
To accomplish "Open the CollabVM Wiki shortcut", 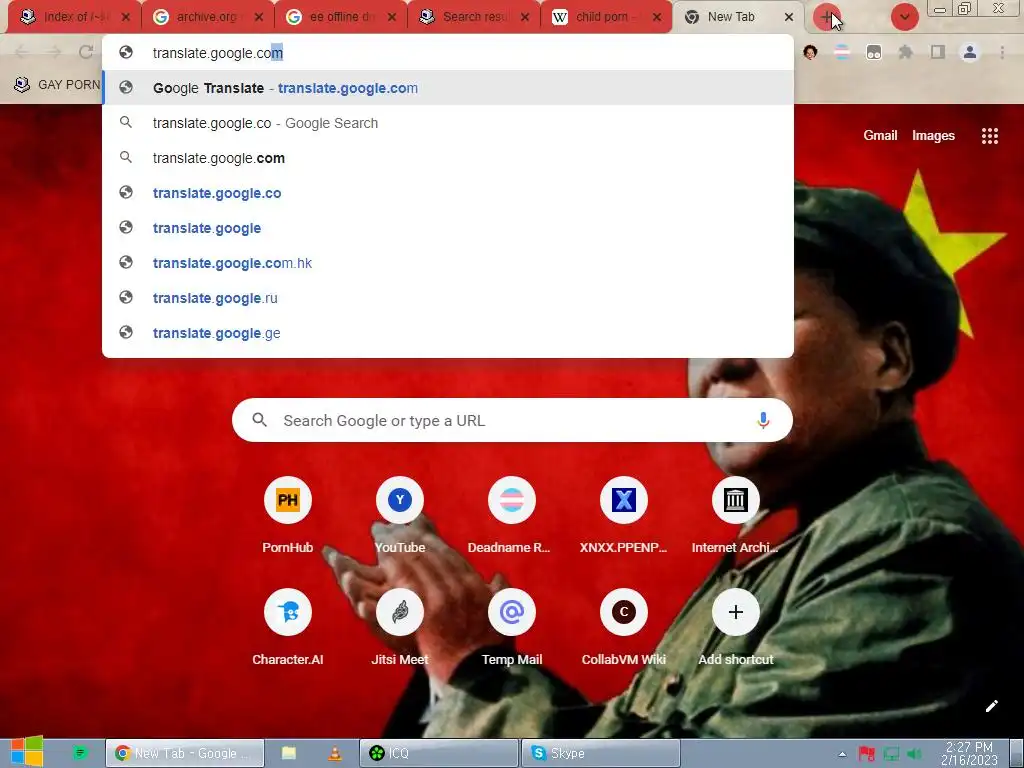I will [624, 628].
